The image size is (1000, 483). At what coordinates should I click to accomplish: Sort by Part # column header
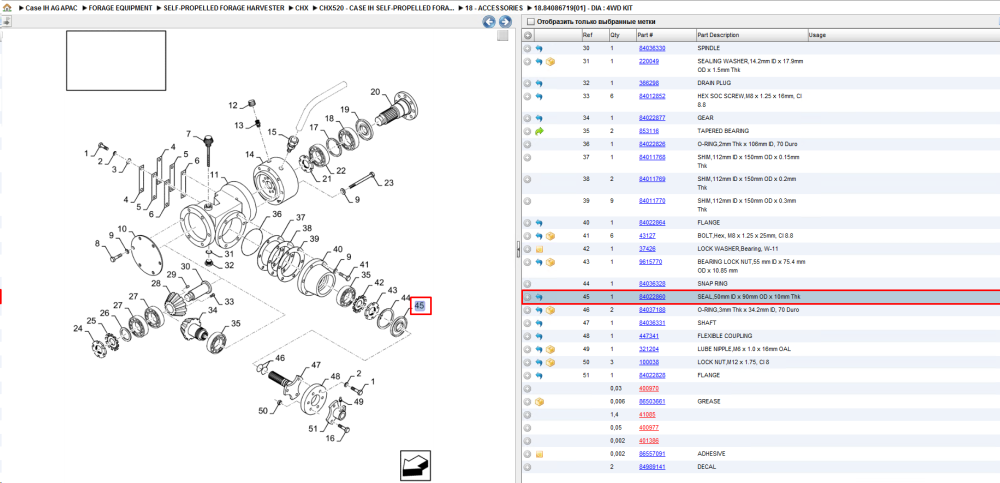(665, 36)
